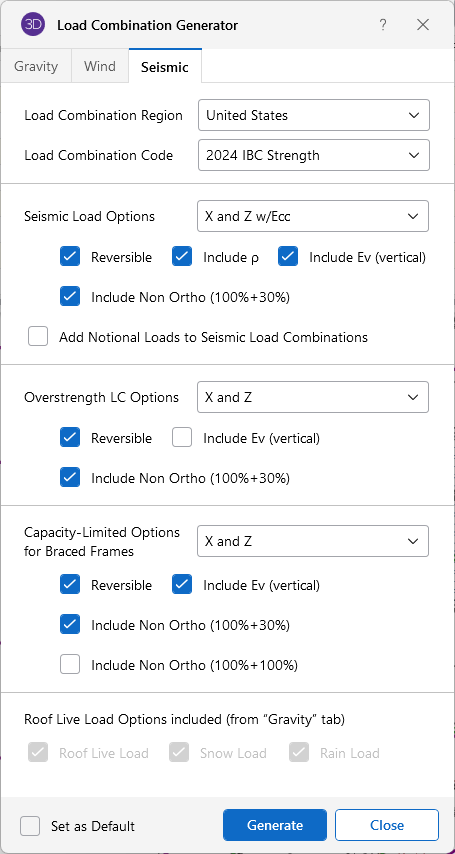Expand the Load Combination Code dropdown
This screenshot has height=854, width=455.
point(314,155)
